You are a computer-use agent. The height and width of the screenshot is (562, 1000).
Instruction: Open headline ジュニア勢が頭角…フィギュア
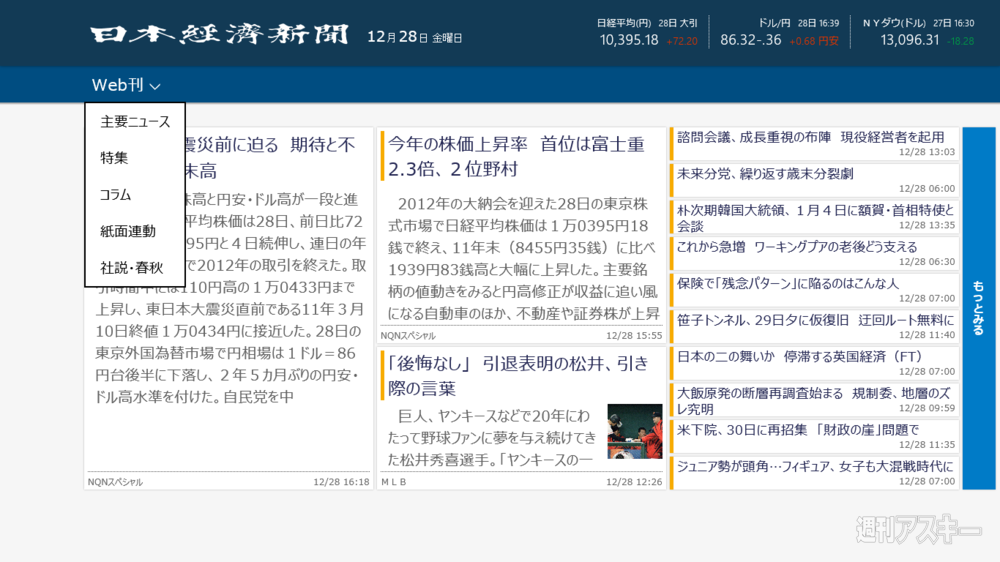[x=814, y=473]
